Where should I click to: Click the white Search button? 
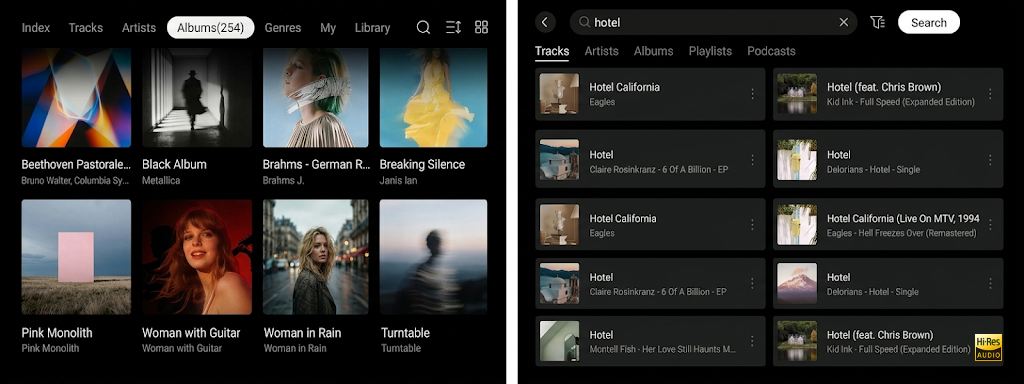pyautogui.click(x=929, y=22)
